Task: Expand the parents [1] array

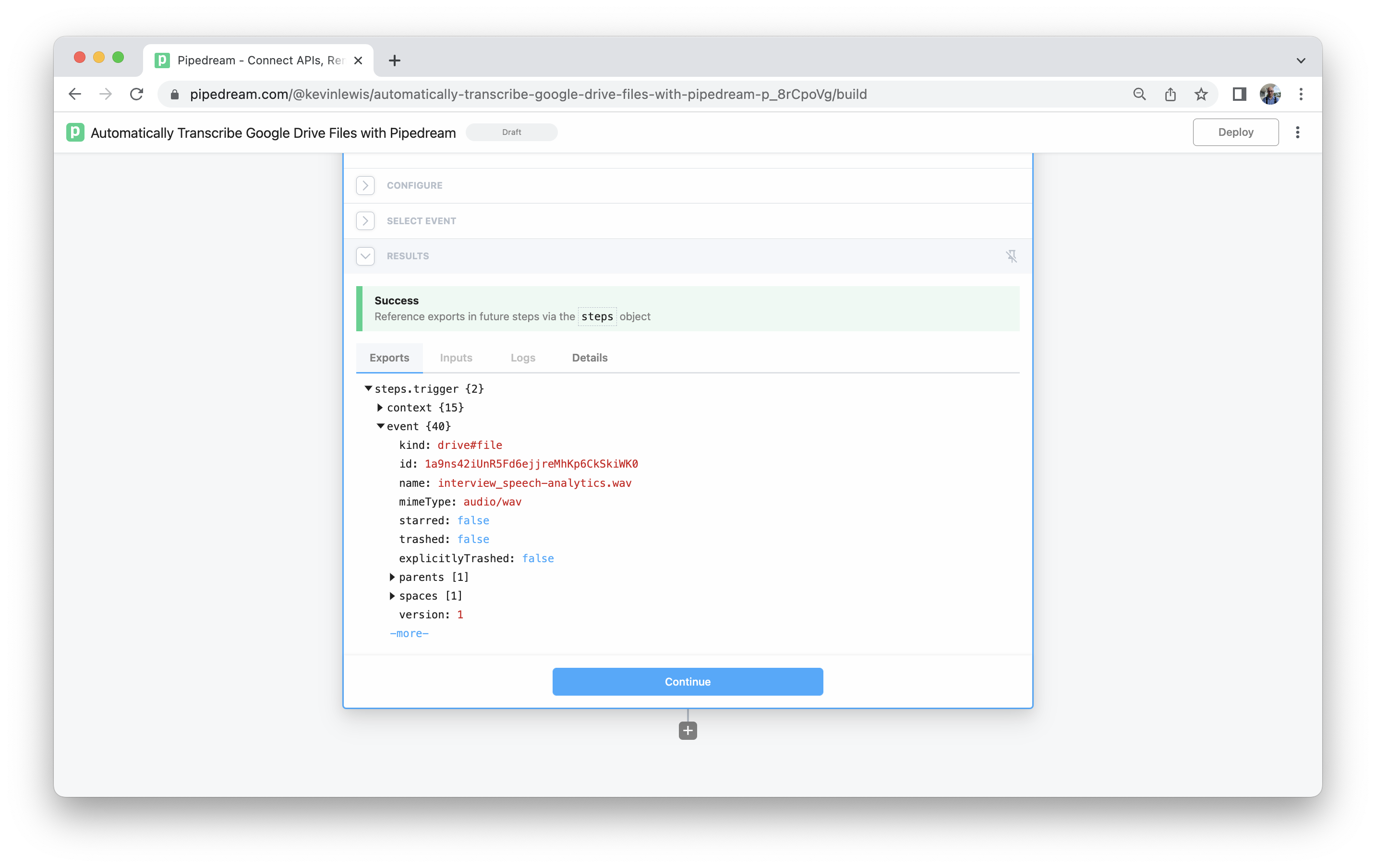Action: [x=392, y=577]
